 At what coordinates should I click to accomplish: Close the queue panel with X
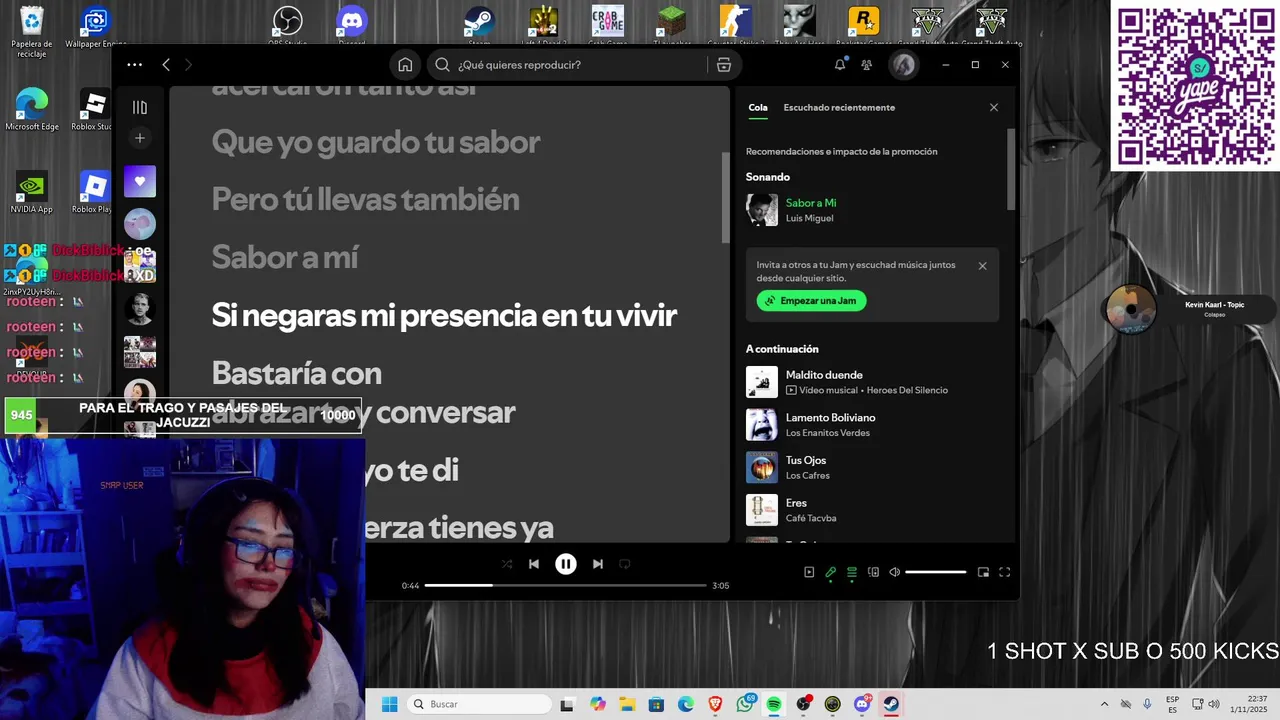[x=994, y=107]
